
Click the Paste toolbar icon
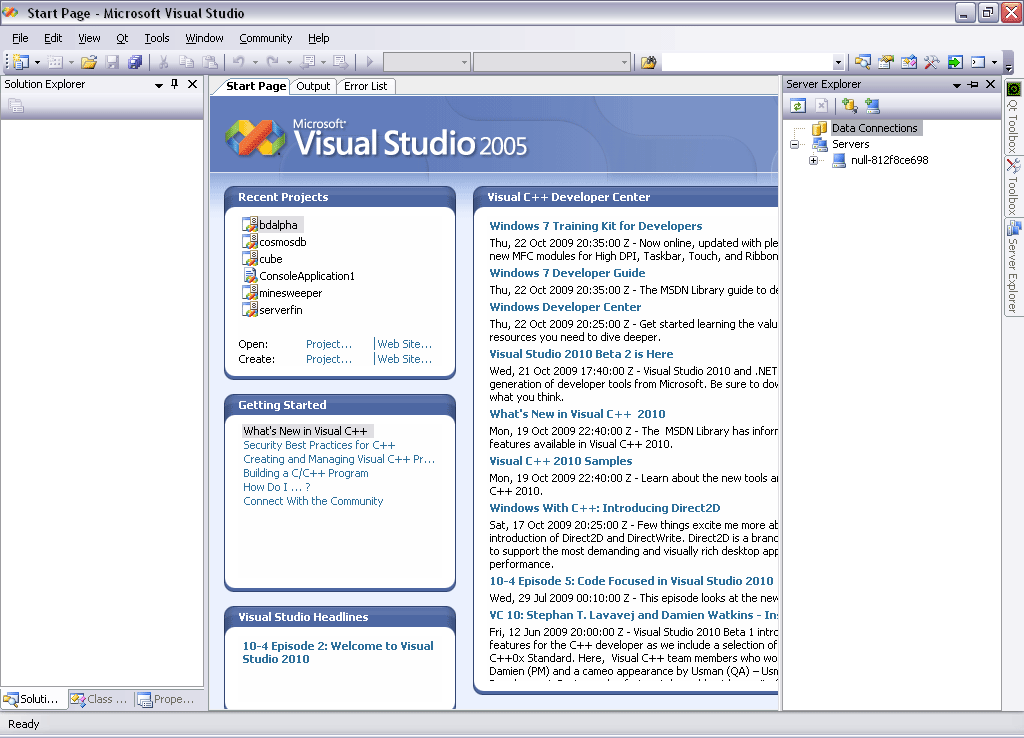pyautogui.click(x=210, y=62)
